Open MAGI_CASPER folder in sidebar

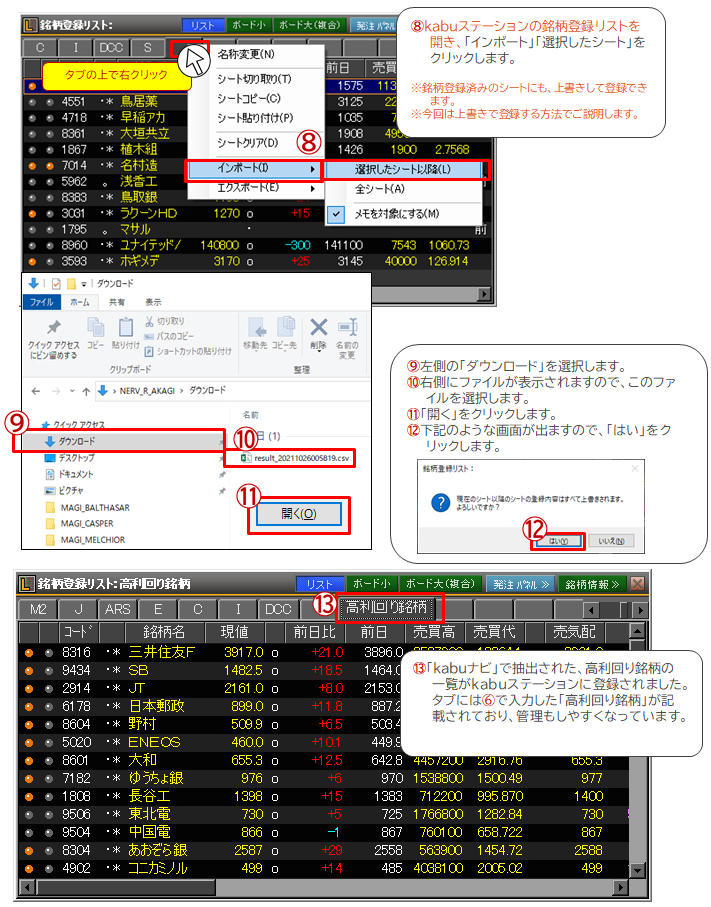coord(80,523)
